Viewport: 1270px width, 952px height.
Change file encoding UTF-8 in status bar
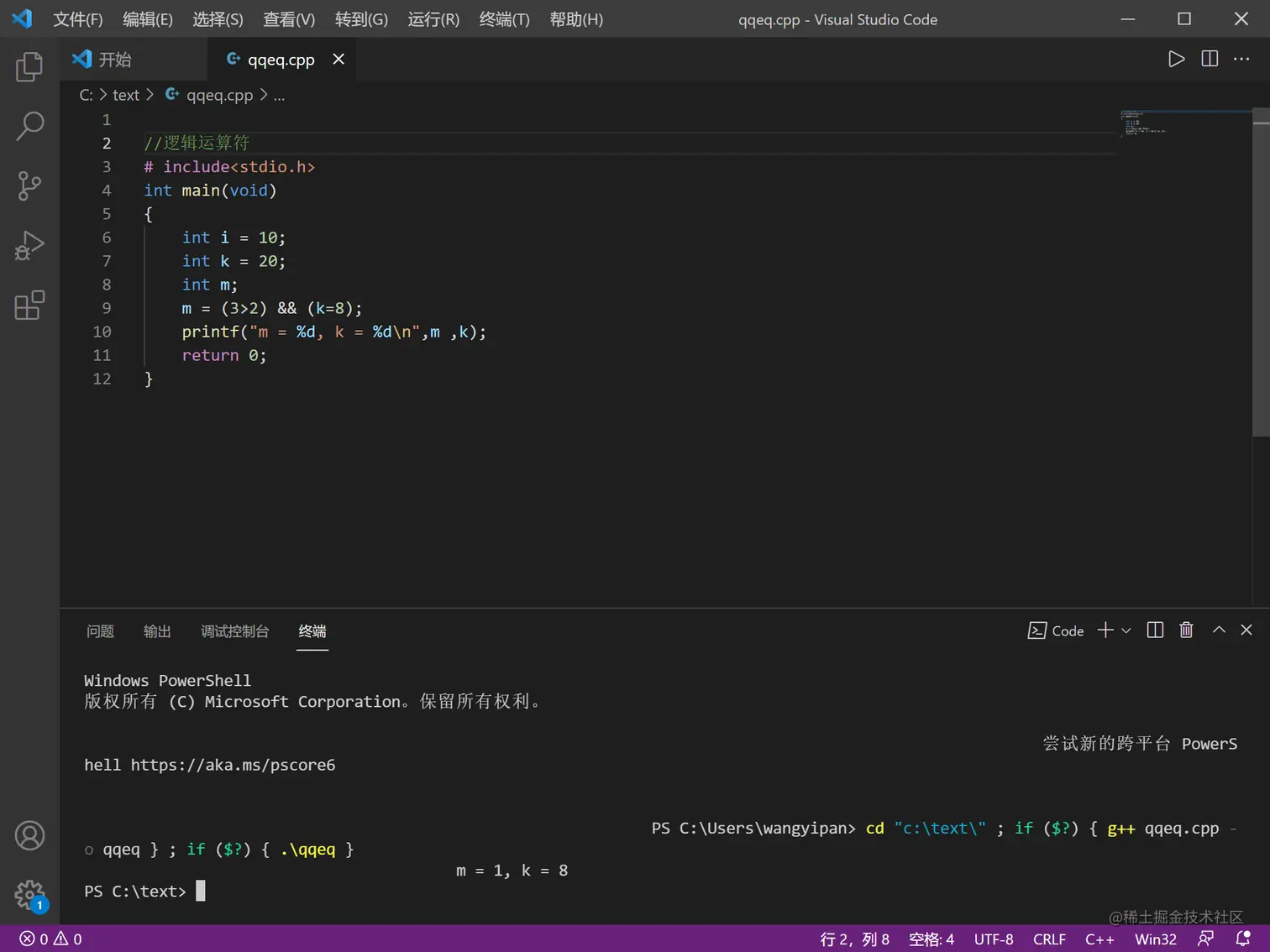click(x=994, y=939)
